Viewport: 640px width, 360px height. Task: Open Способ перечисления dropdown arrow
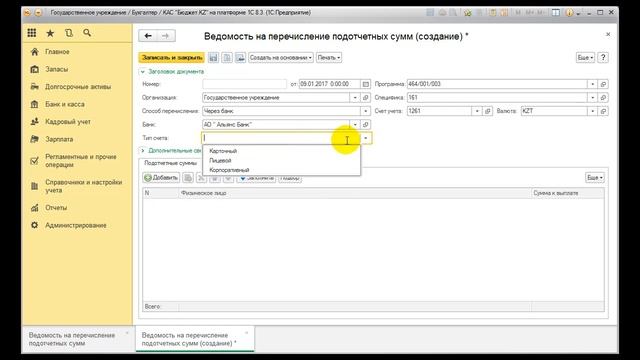(x=366, y=111)
